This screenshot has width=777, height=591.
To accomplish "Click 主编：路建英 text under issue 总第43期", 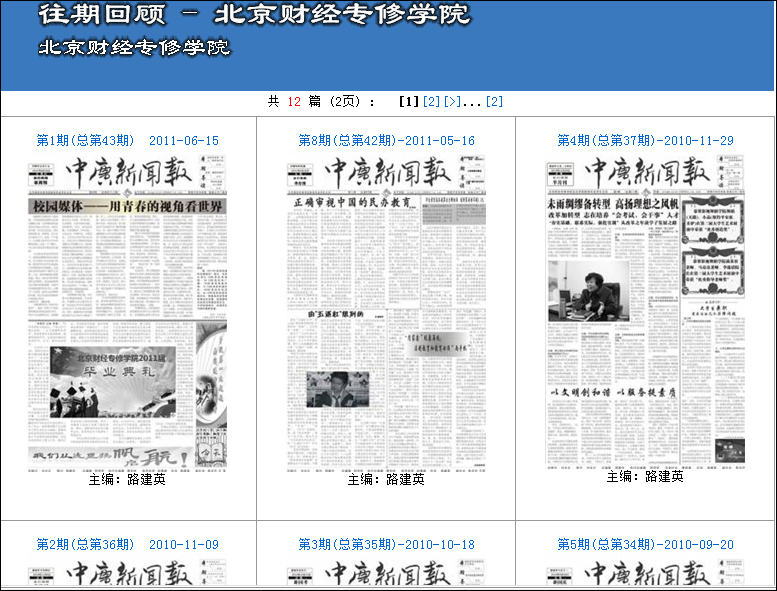I will click(x=127, y=480).
